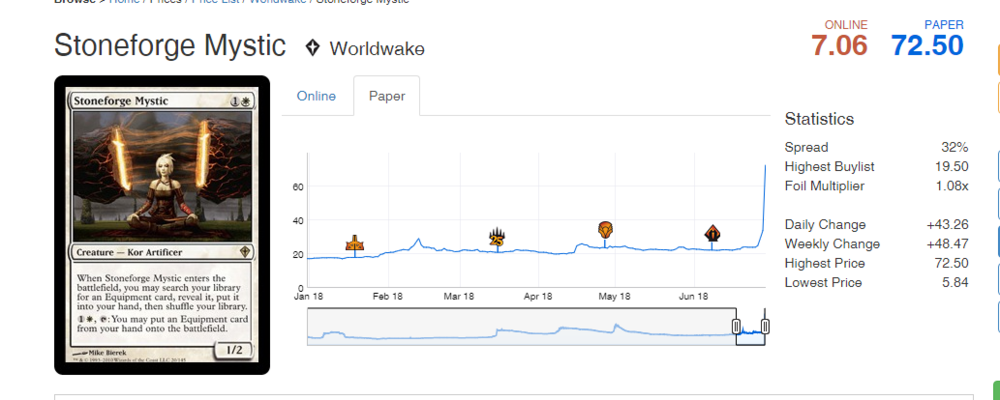Click the Battlebond set icon near June
1000x400 pixels.
click(x=712, y=233)
